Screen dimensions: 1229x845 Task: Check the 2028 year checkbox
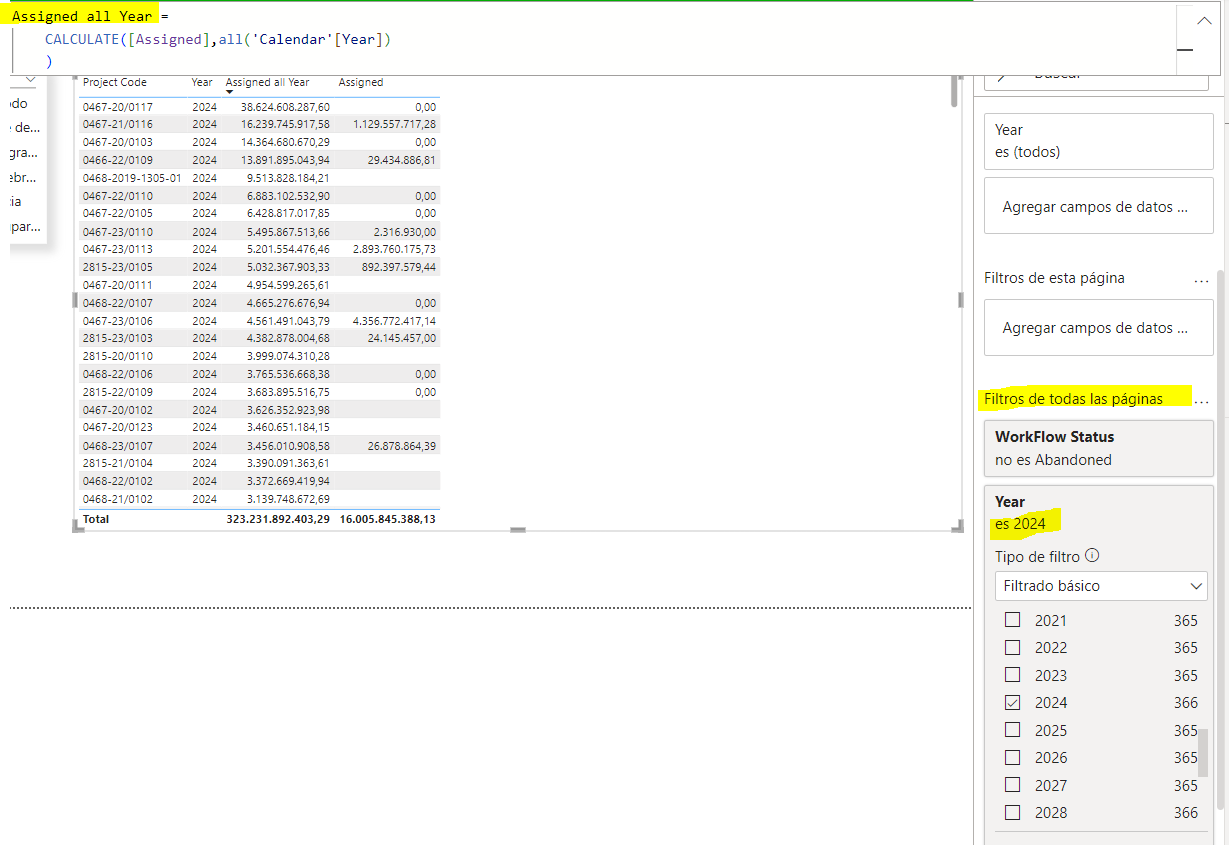pos(1013,812)
